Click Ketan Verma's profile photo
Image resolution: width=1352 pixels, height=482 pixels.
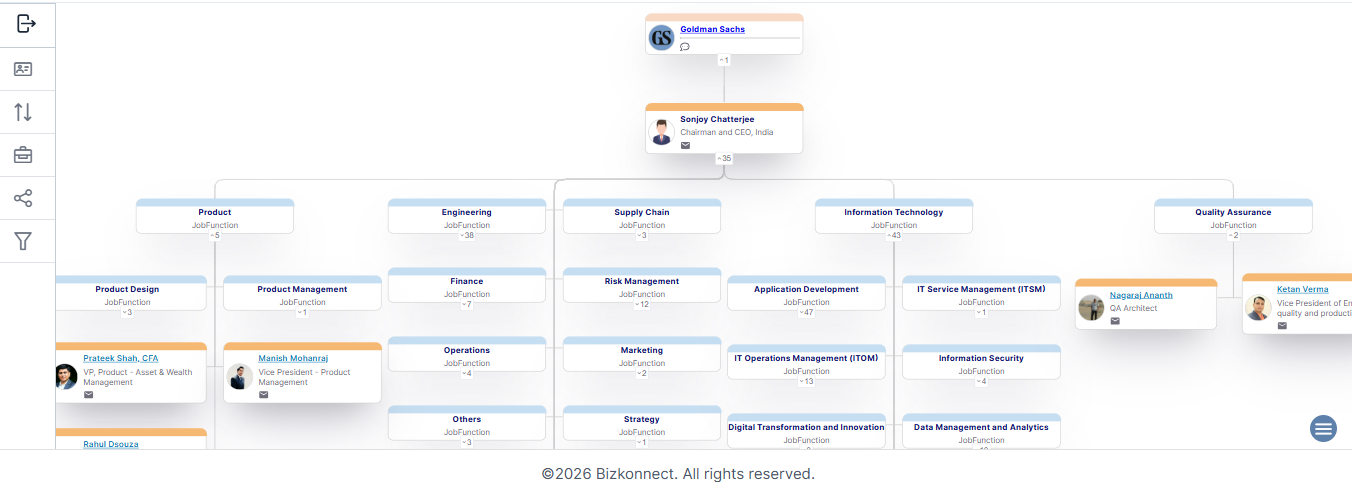1258,308
